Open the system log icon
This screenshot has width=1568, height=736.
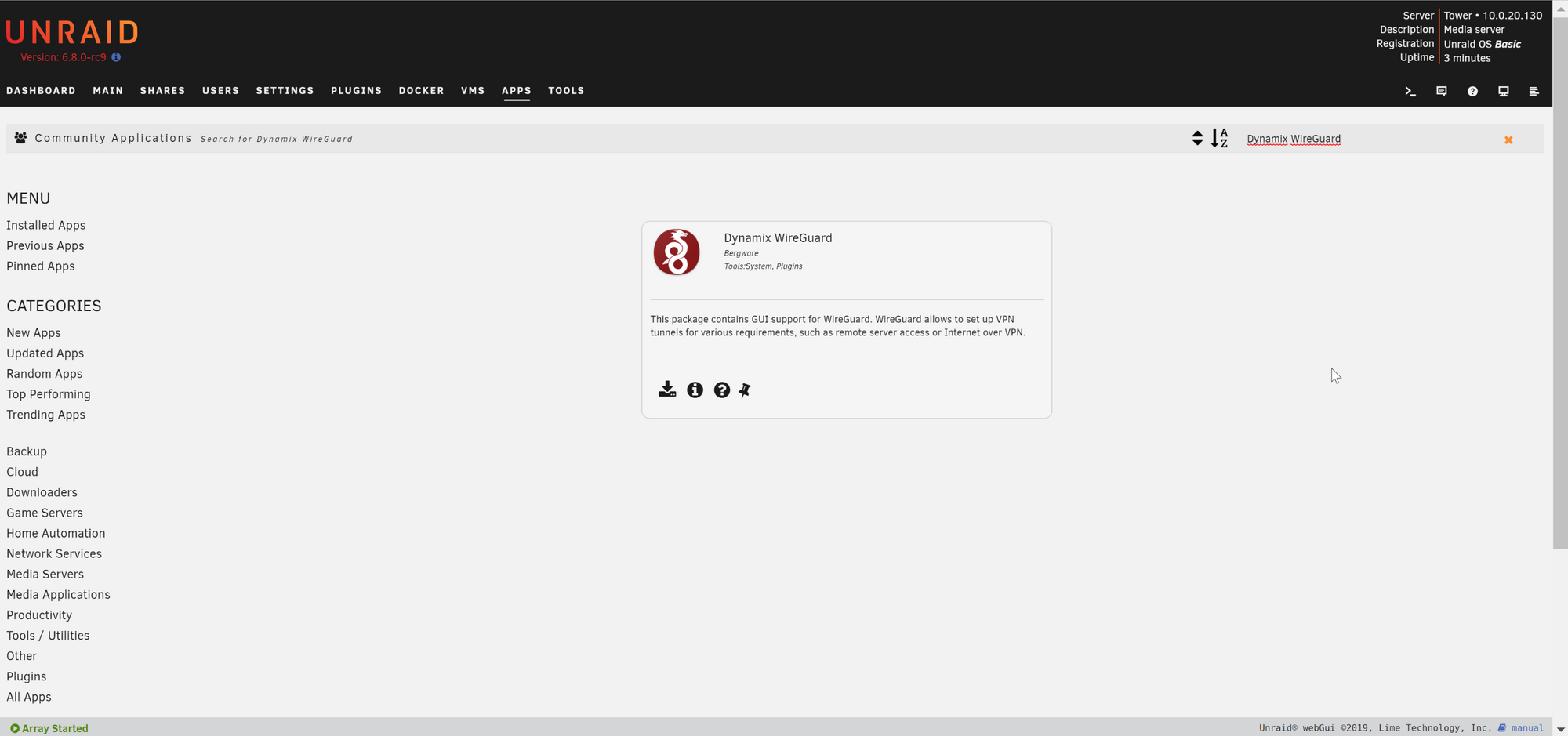click(x=1534, y=91)
